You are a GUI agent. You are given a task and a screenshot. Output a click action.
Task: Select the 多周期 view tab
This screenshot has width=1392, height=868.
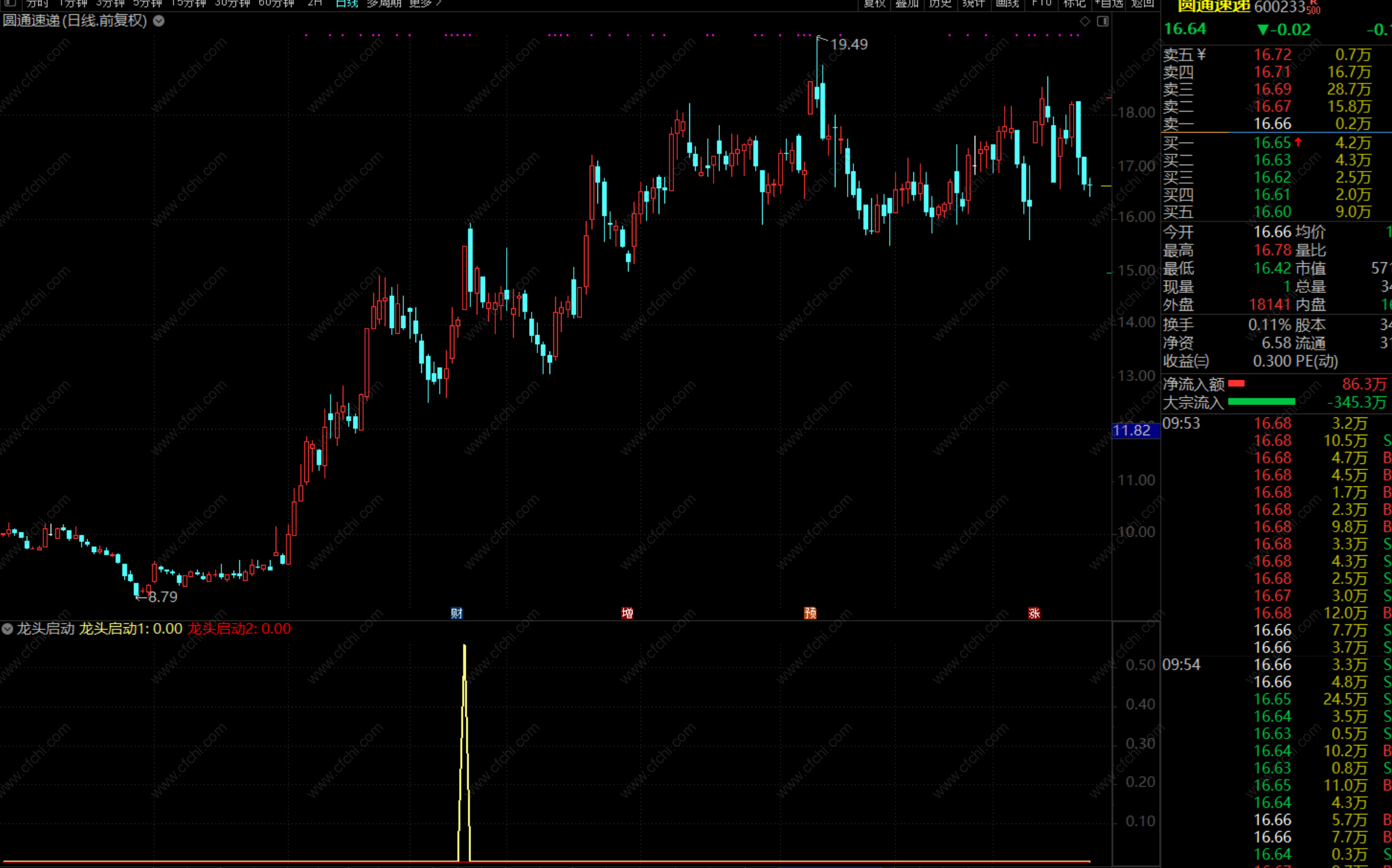click(x=384, y=3)
